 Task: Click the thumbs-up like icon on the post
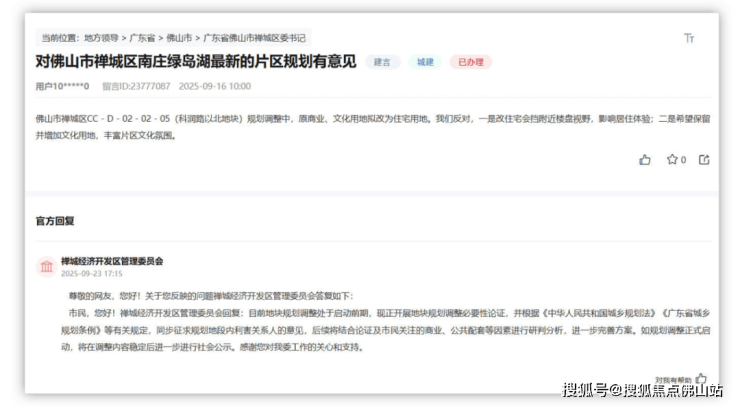(645, 159)
